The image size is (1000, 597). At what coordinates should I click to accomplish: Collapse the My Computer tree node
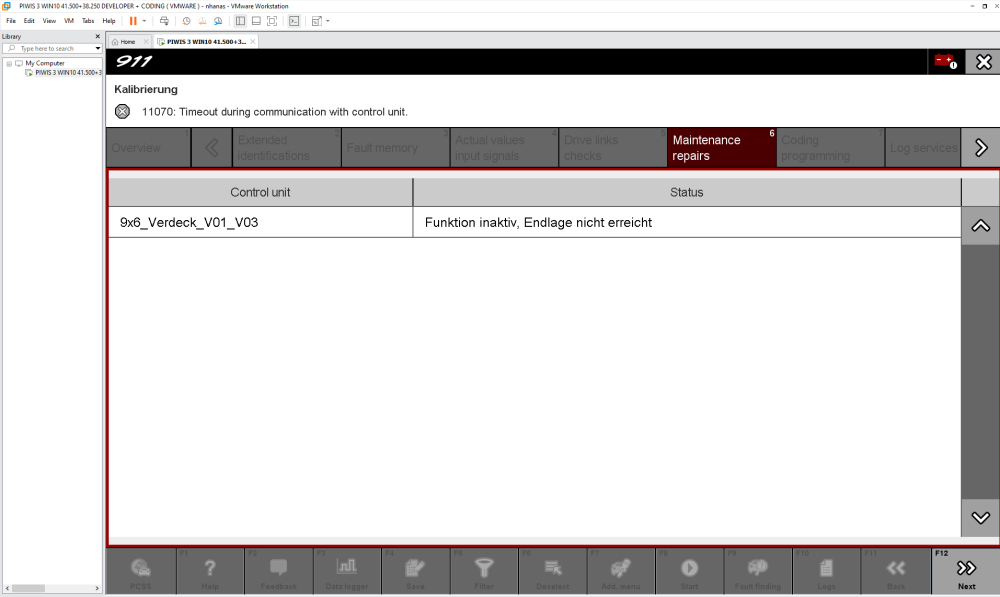click(x=9, y=63)
